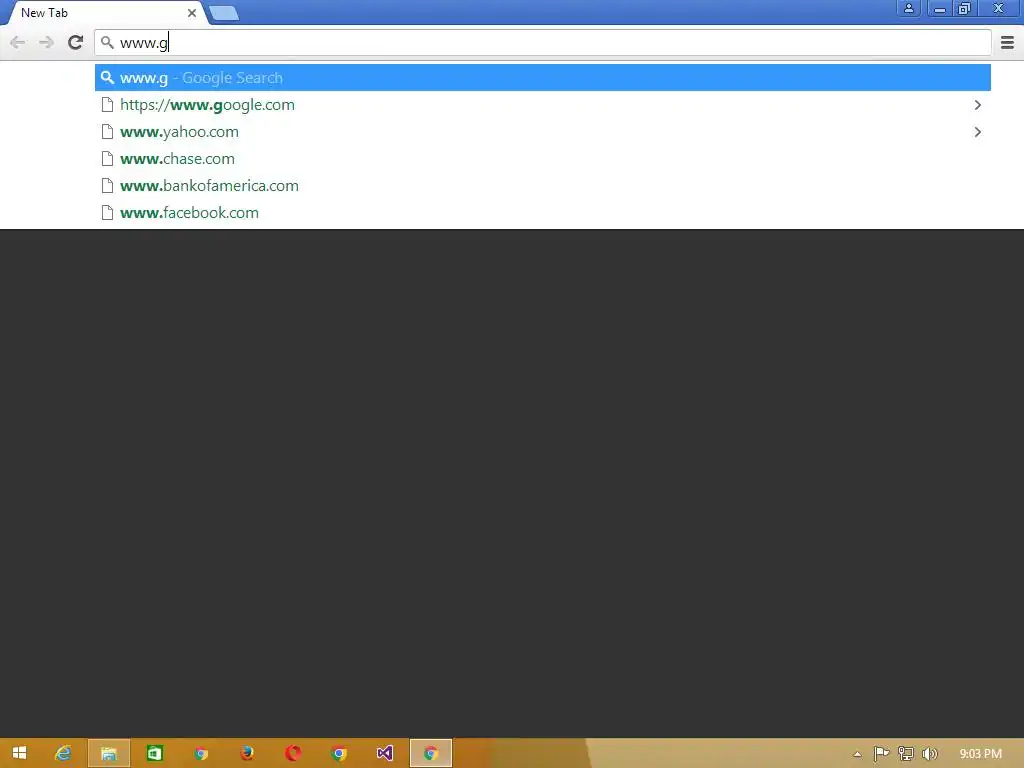Image resolution: width=1024 pixels, height=768 pixels.
Task: Launch Opera from the taskbar
Action: pos(293,753)
